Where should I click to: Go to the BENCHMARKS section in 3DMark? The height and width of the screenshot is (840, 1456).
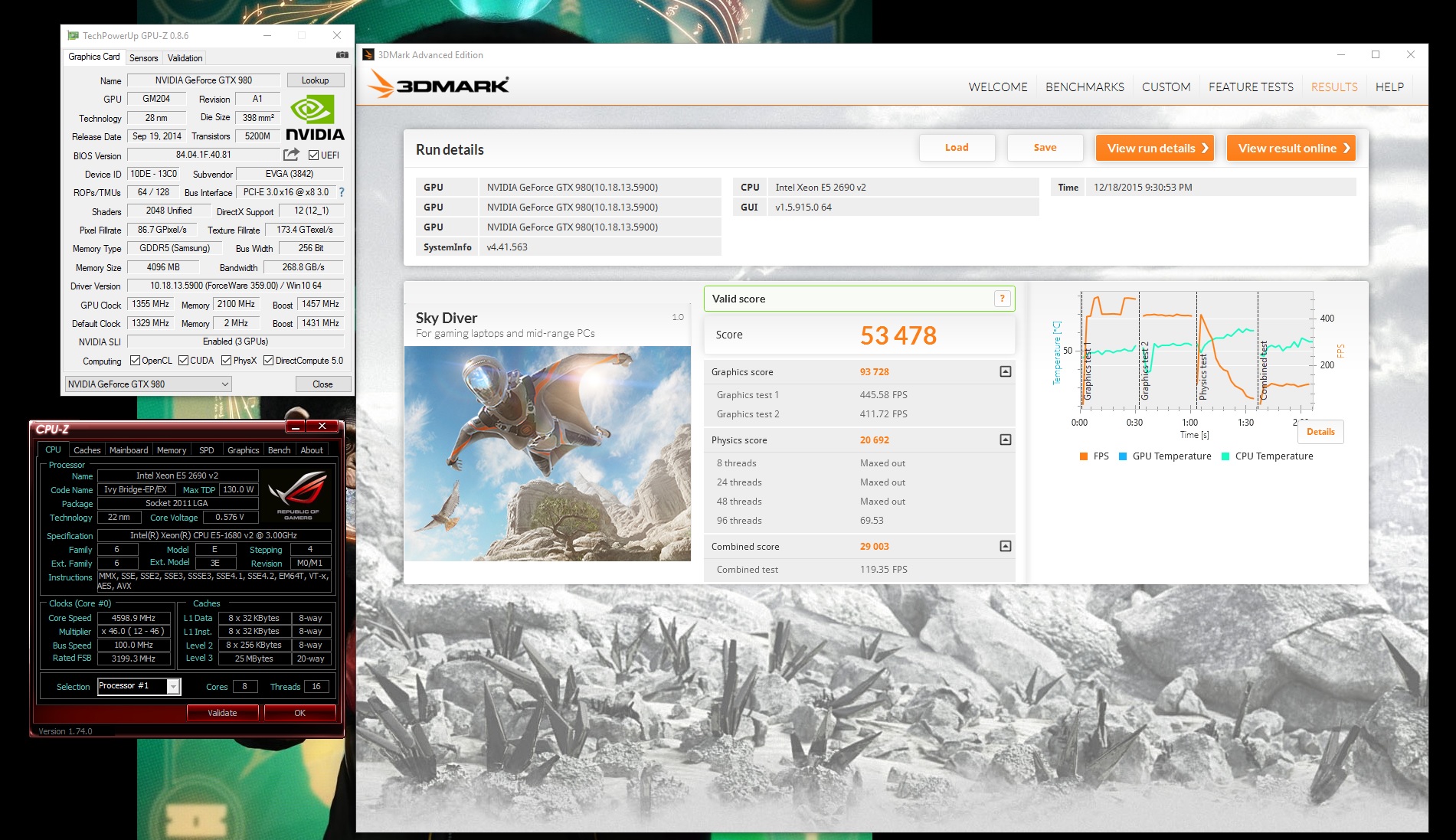1085,87
